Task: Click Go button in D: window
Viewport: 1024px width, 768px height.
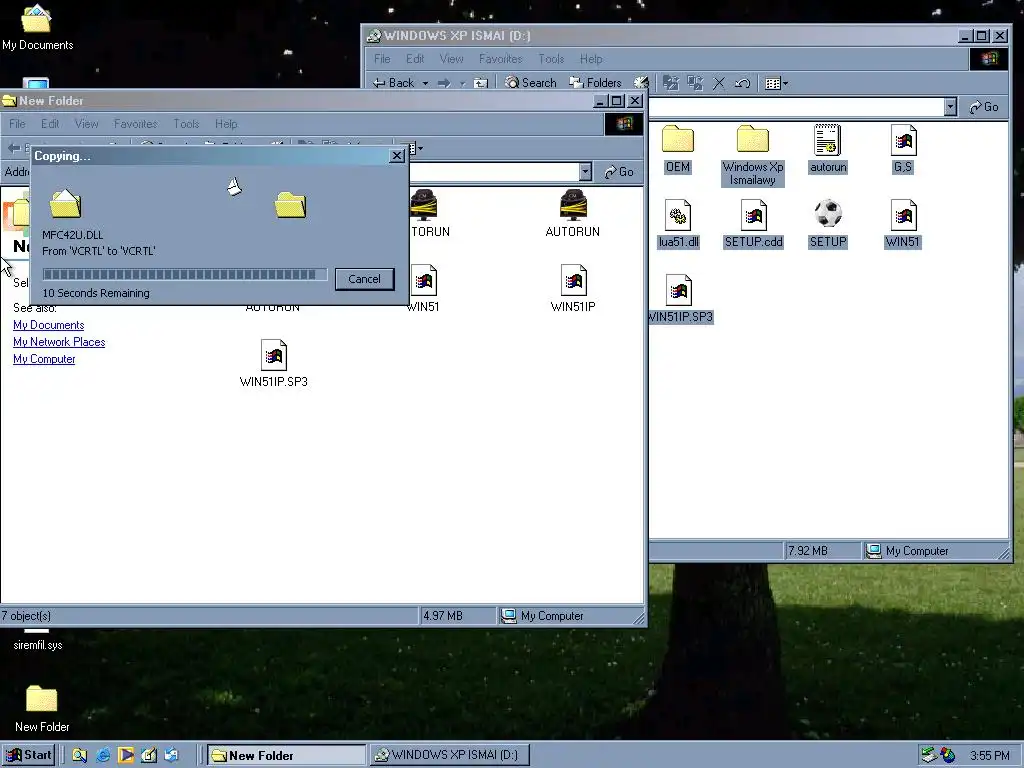Action: pos(984,106)
